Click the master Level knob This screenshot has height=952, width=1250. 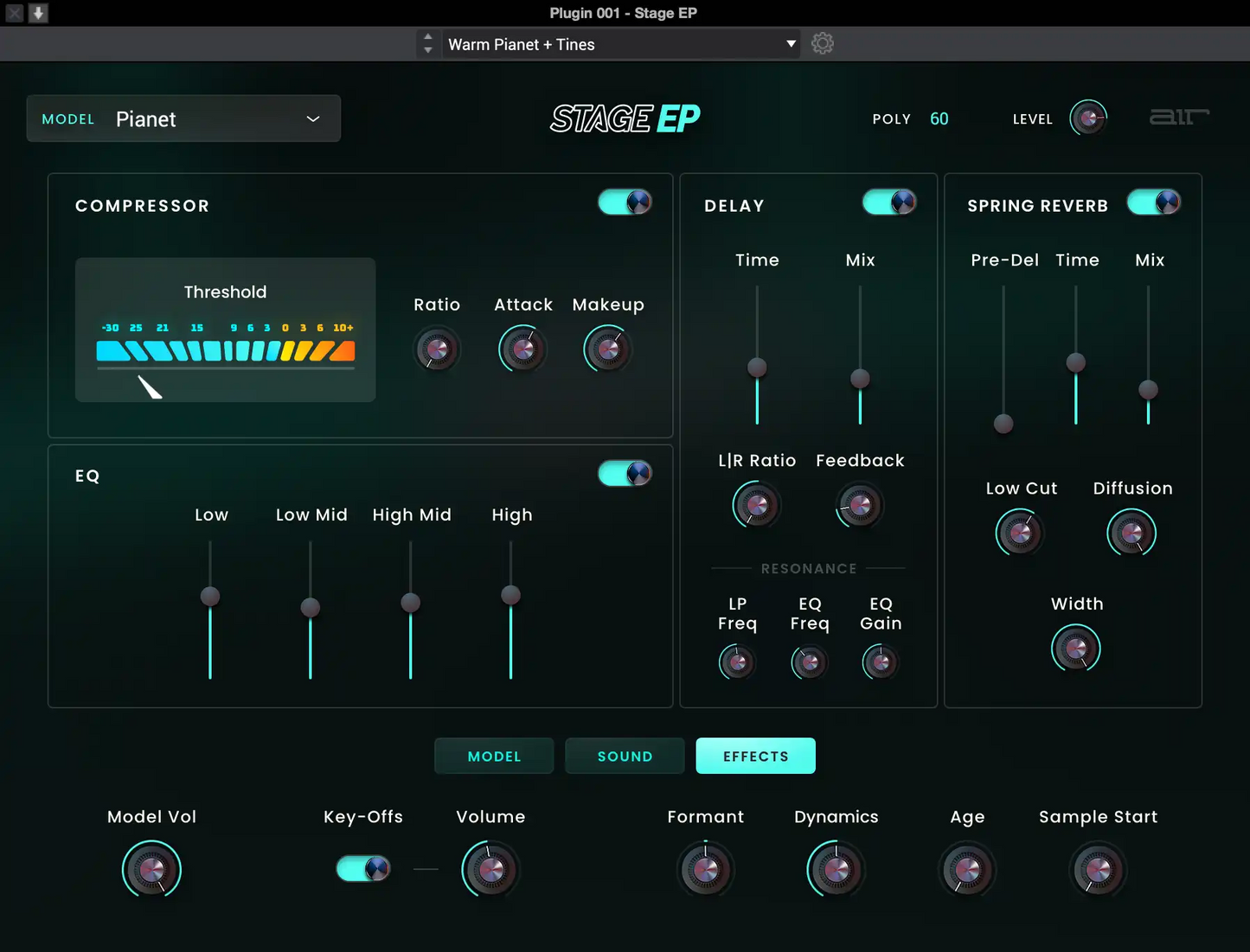pyautogui.click(x=1088, y=118)
